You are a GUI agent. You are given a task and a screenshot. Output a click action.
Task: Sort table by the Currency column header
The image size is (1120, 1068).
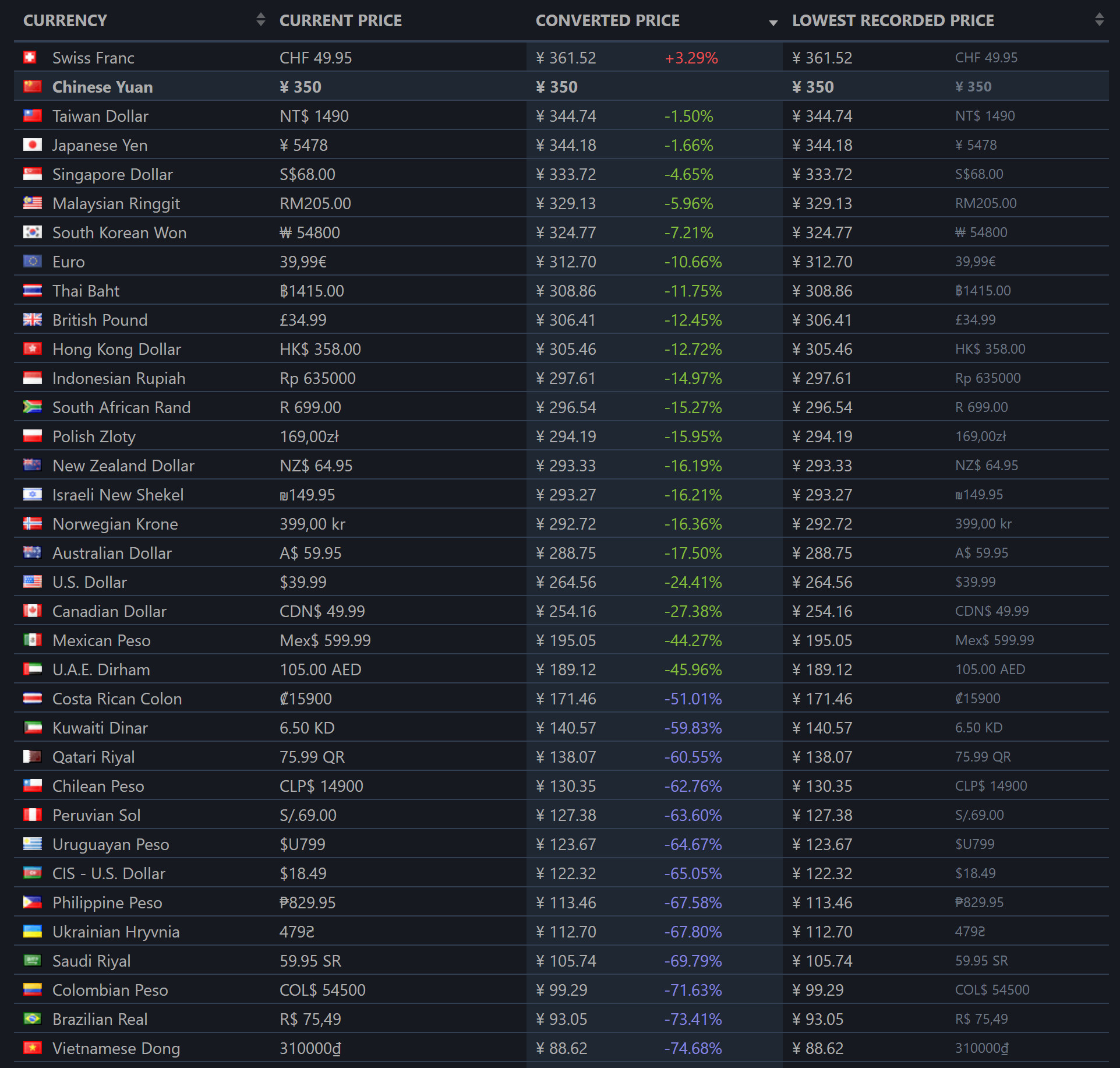pyautogui.click(x=142, y=20)
